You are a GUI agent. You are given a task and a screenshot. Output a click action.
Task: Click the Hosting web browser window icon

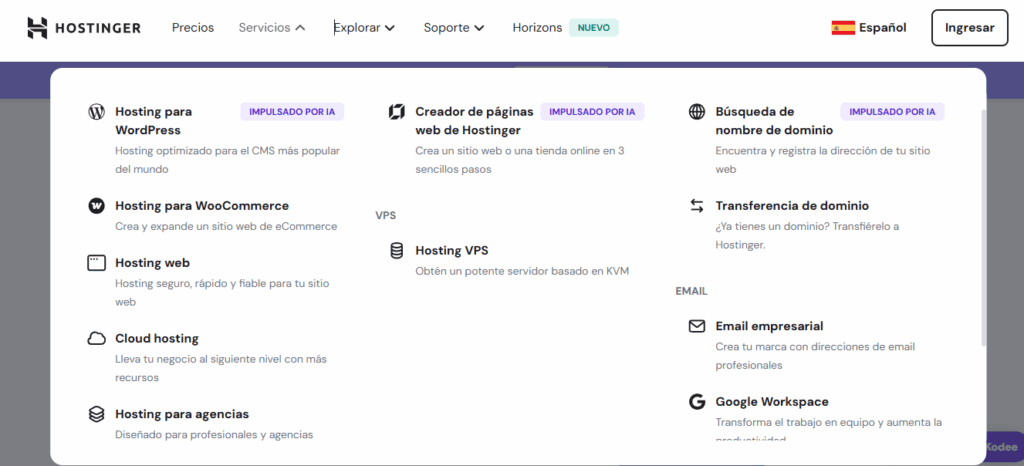coord(97,263)
